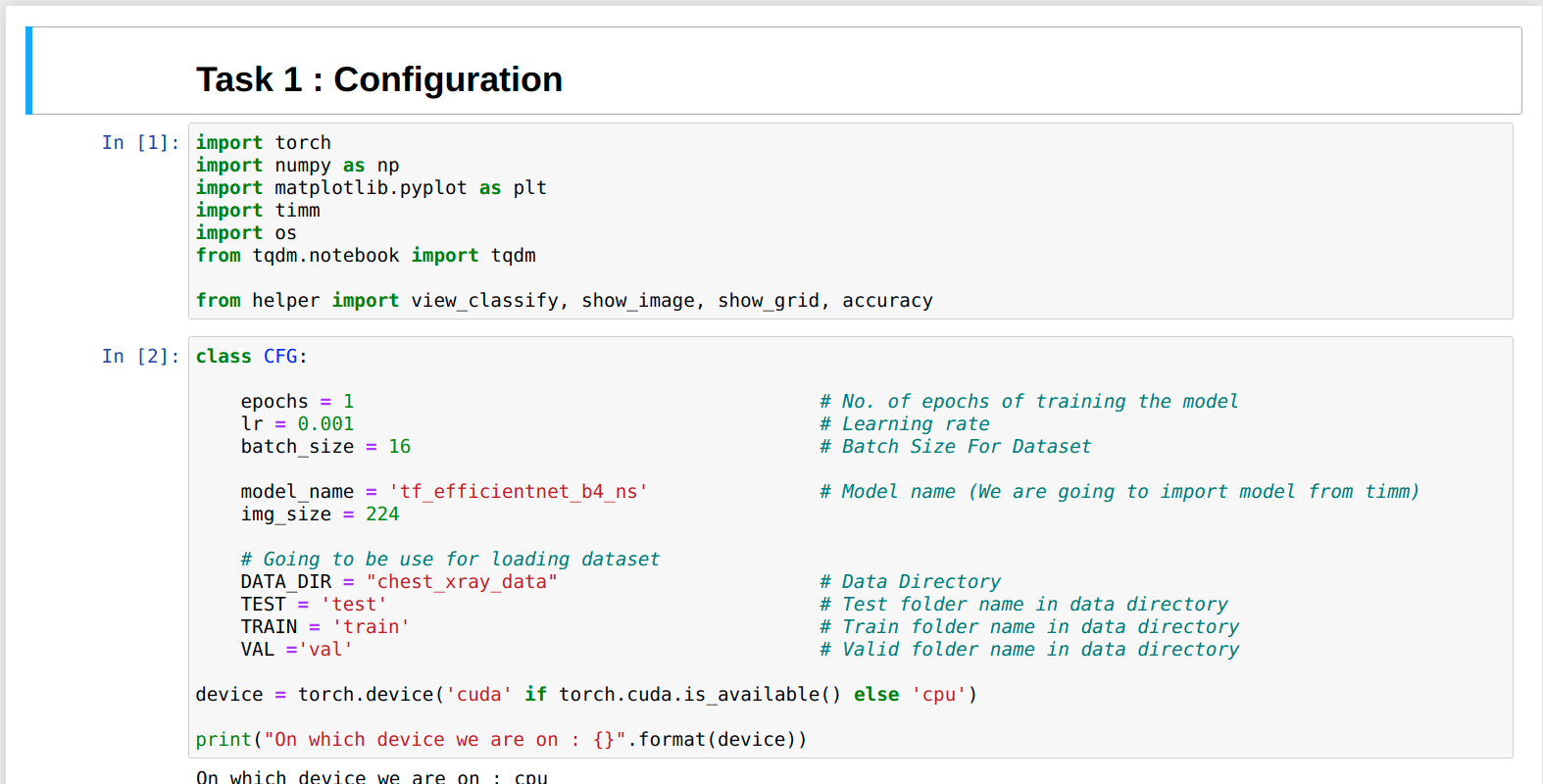Click the blue selection bar of markdown cell
The height and width of the screenshot is (784, 1543).
[x=29, y=71]
